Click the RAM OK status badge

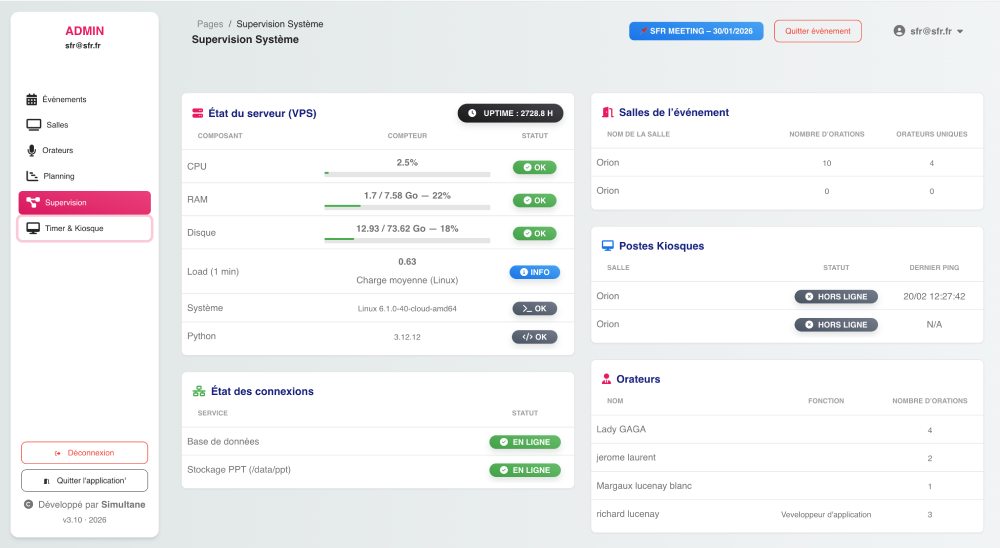(x=534, y=200)
